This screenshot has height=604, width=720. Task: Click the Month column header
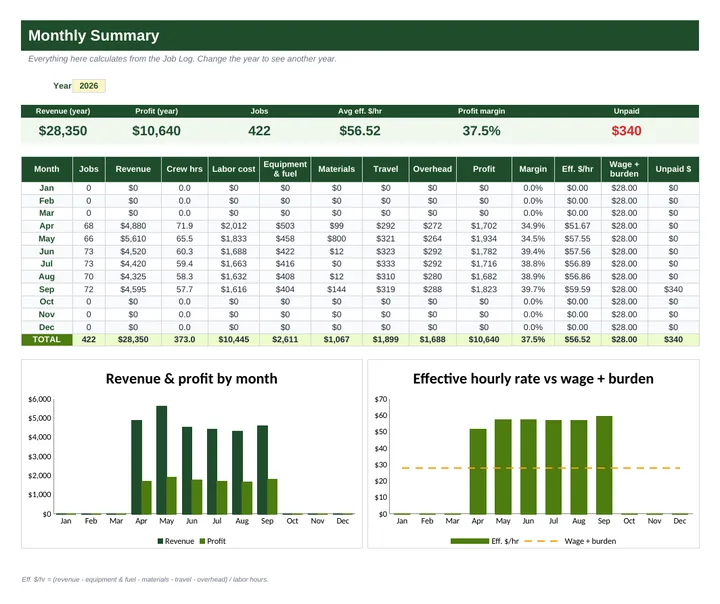[47, 169]
